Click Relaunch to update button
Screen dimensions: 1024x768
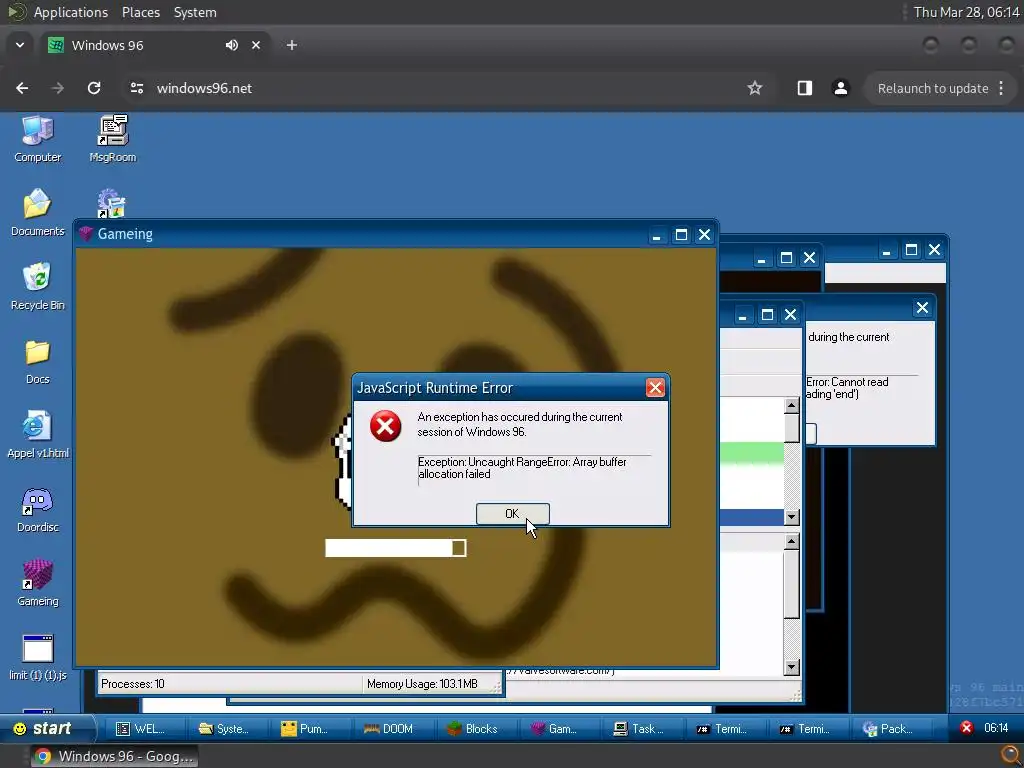pos(933,88)
